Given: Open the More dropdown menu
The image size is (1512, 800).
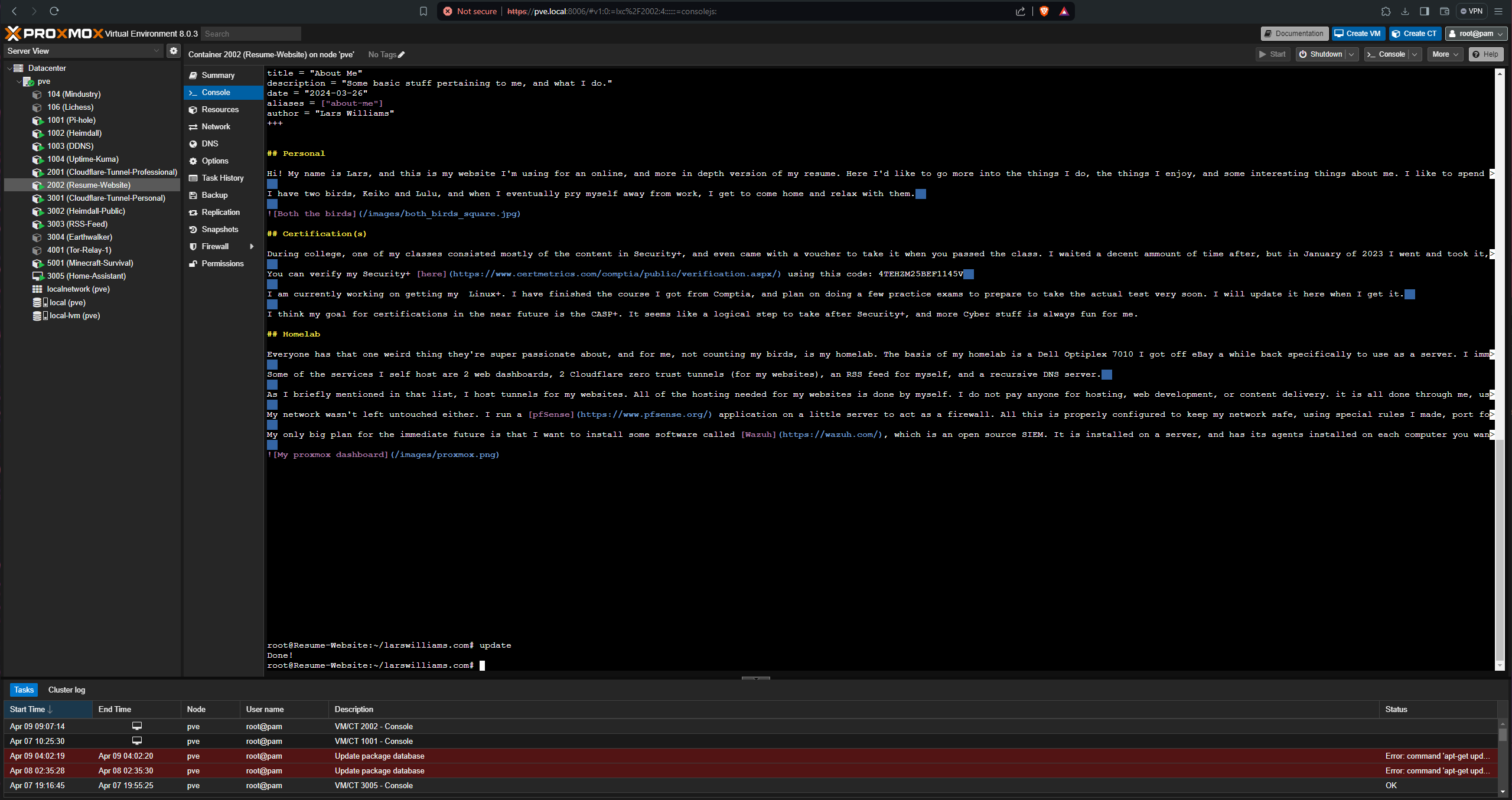Looking at the screenshot, I should point(1445,54).
